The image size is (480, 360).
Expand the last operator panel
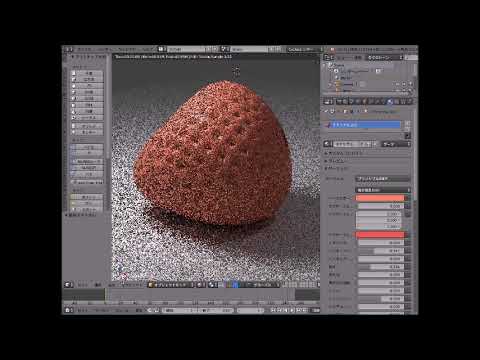[81, 215]
